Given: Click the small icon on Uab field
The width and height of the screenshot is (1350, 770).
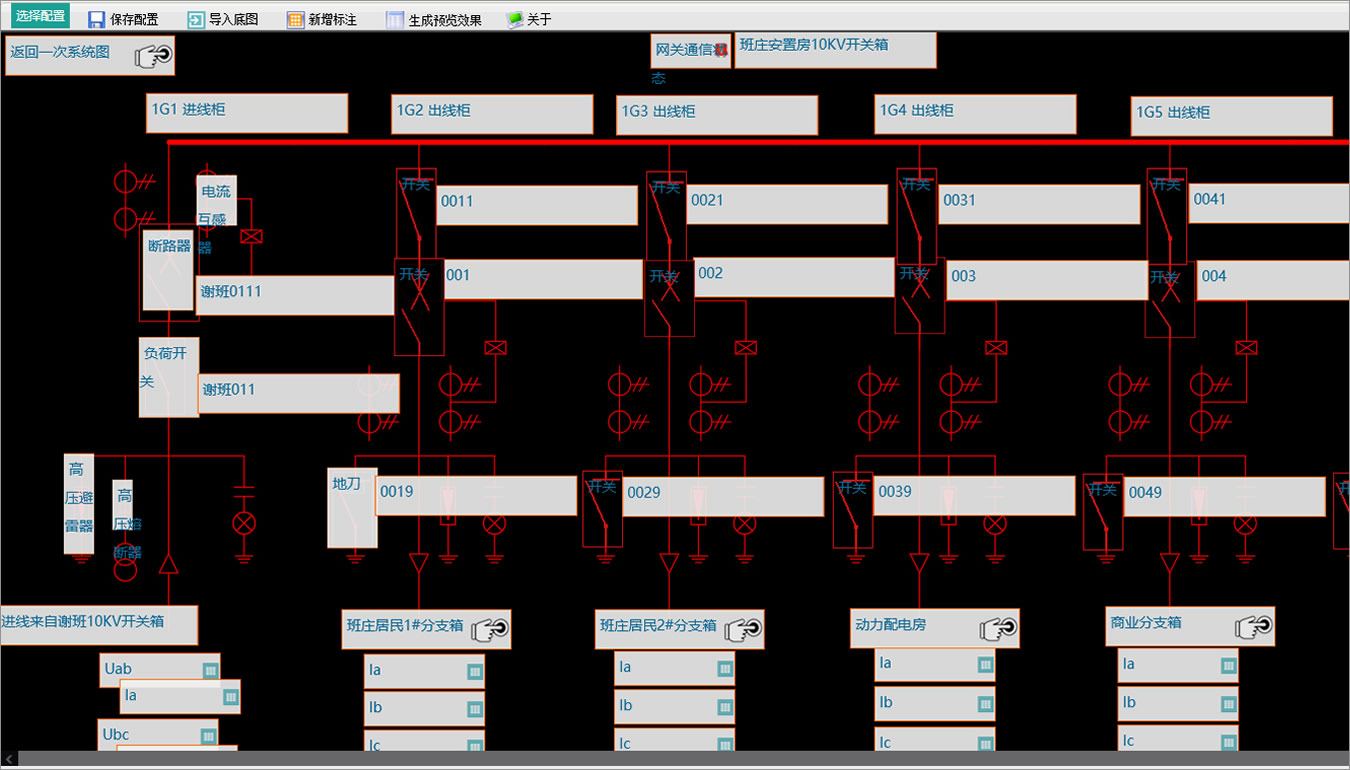Looking at the screenshot, I should (x=210, y=671).
